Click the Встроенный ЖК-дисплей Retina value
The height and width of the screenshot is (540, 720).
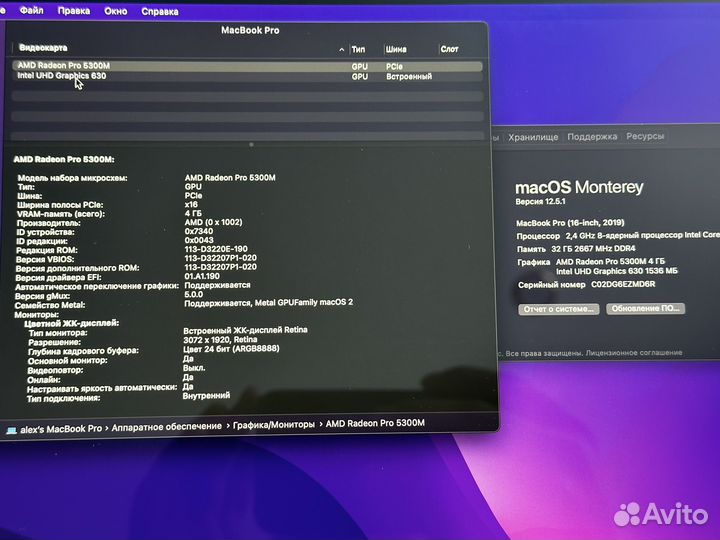point(245,330)
